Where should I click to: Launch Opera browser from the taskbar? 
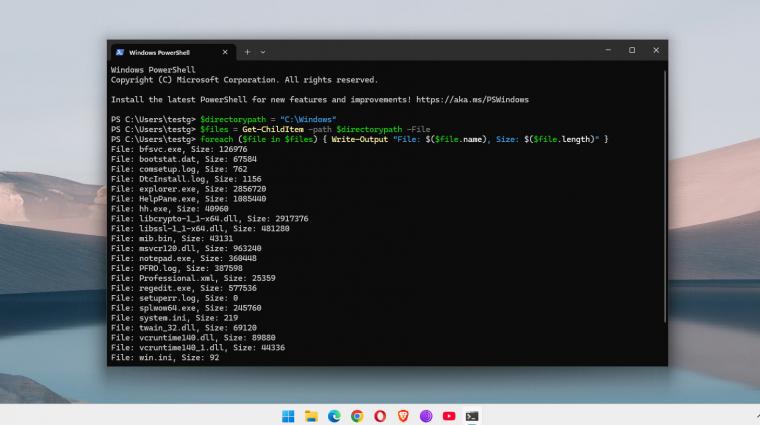click(380, 416)
